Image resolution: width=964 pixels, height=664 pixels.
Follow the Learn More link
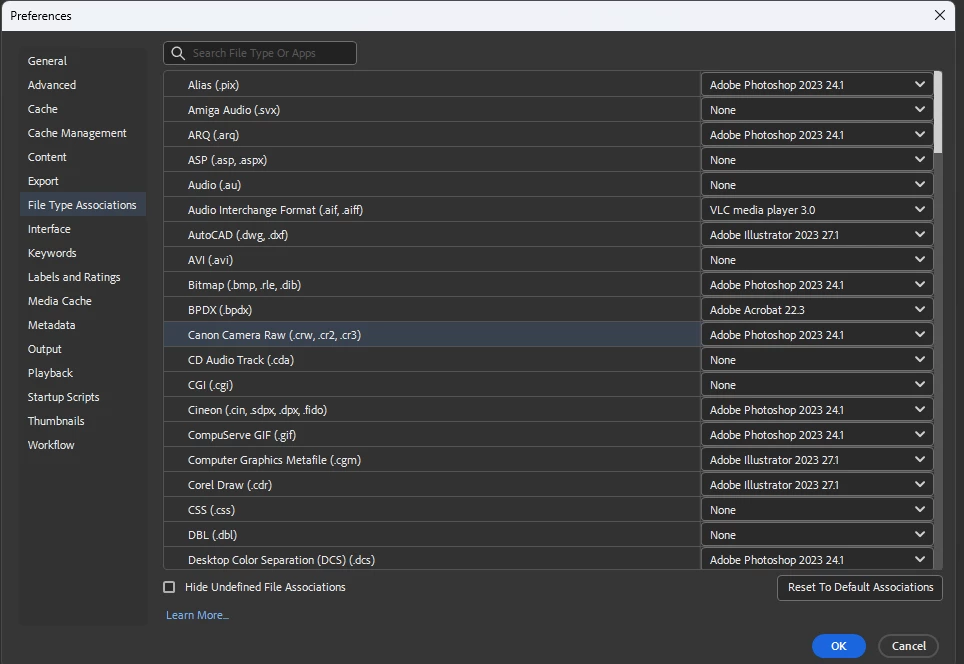pyautogui.click(x=197, y=615)
